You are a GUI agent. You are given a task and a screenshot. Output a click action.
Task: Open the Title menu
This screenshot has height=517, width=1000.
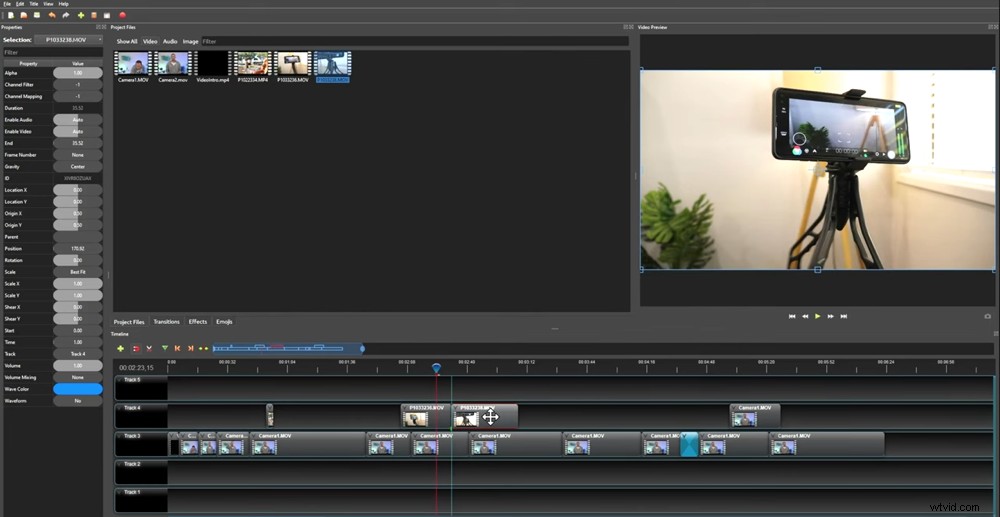click(34, 4)
